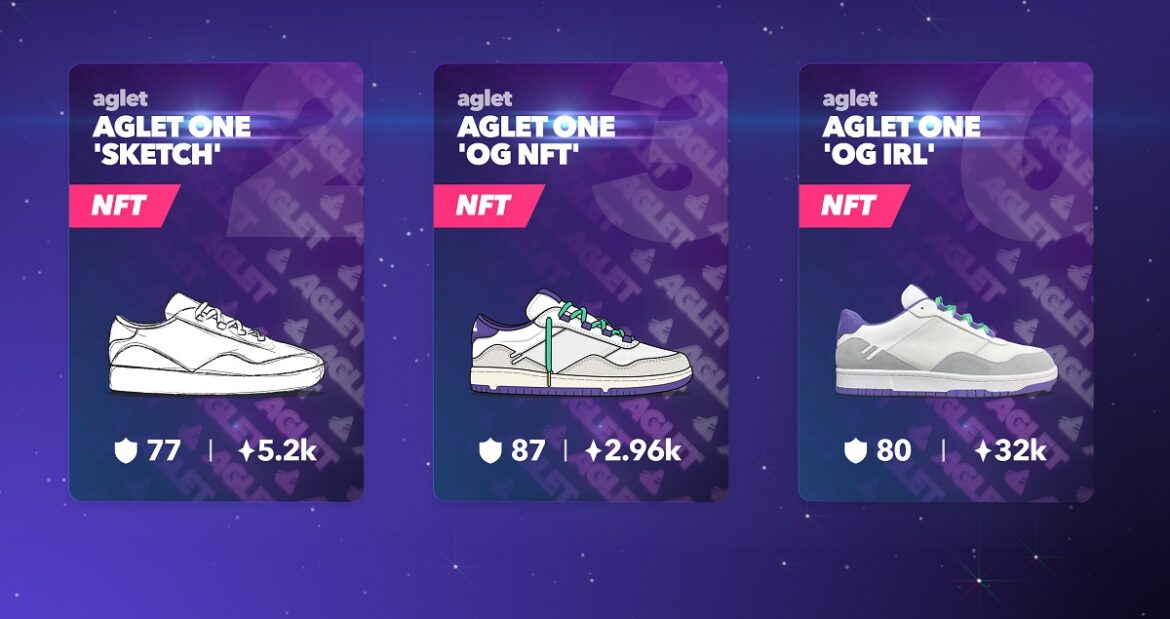The image size is (1170, 619).
Task: Click the pink NFT badge on the Sketch card
Action: tap(125, 205)
